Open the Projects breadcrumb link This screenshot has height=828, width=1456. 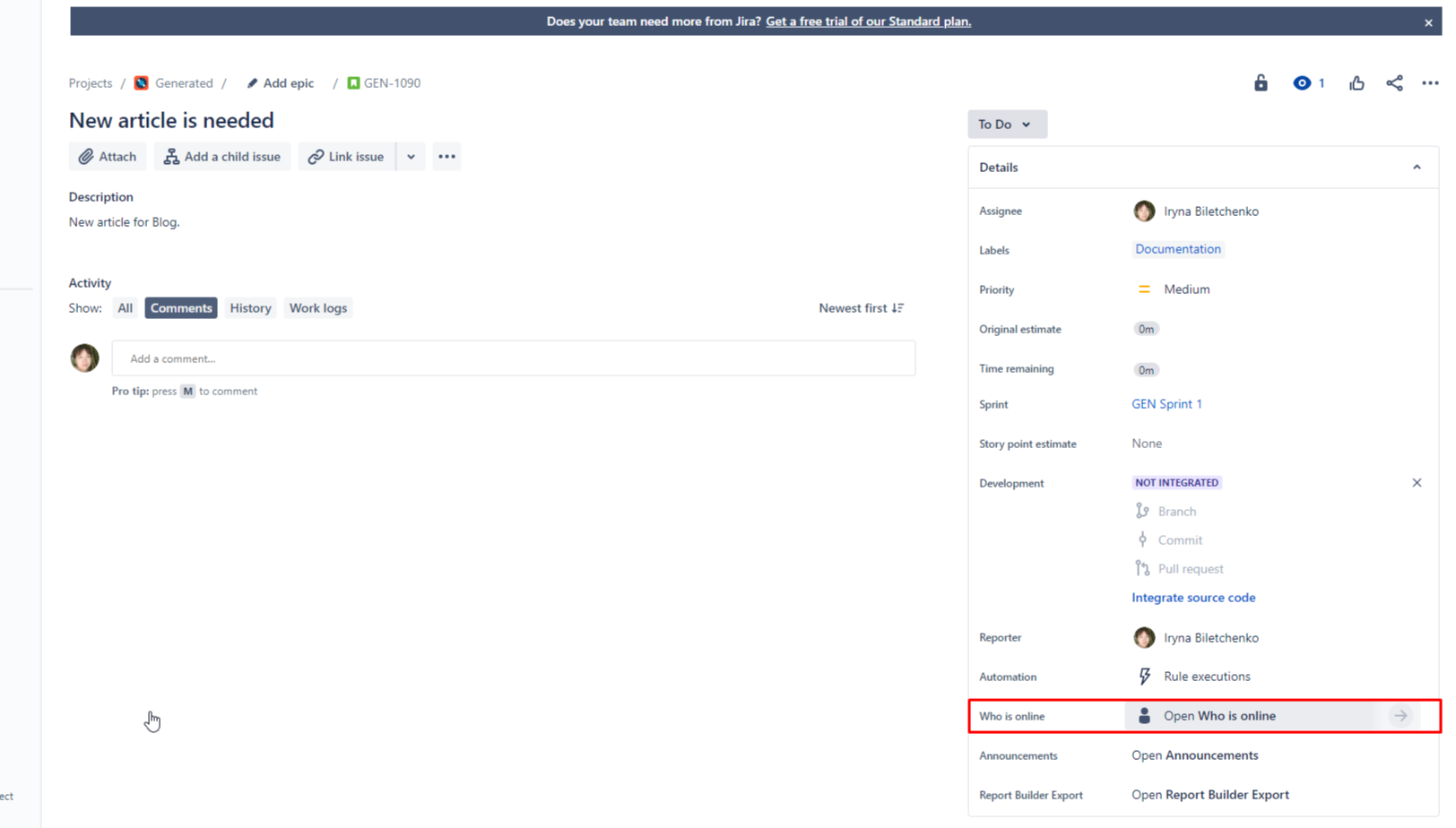tap(91, 83)
